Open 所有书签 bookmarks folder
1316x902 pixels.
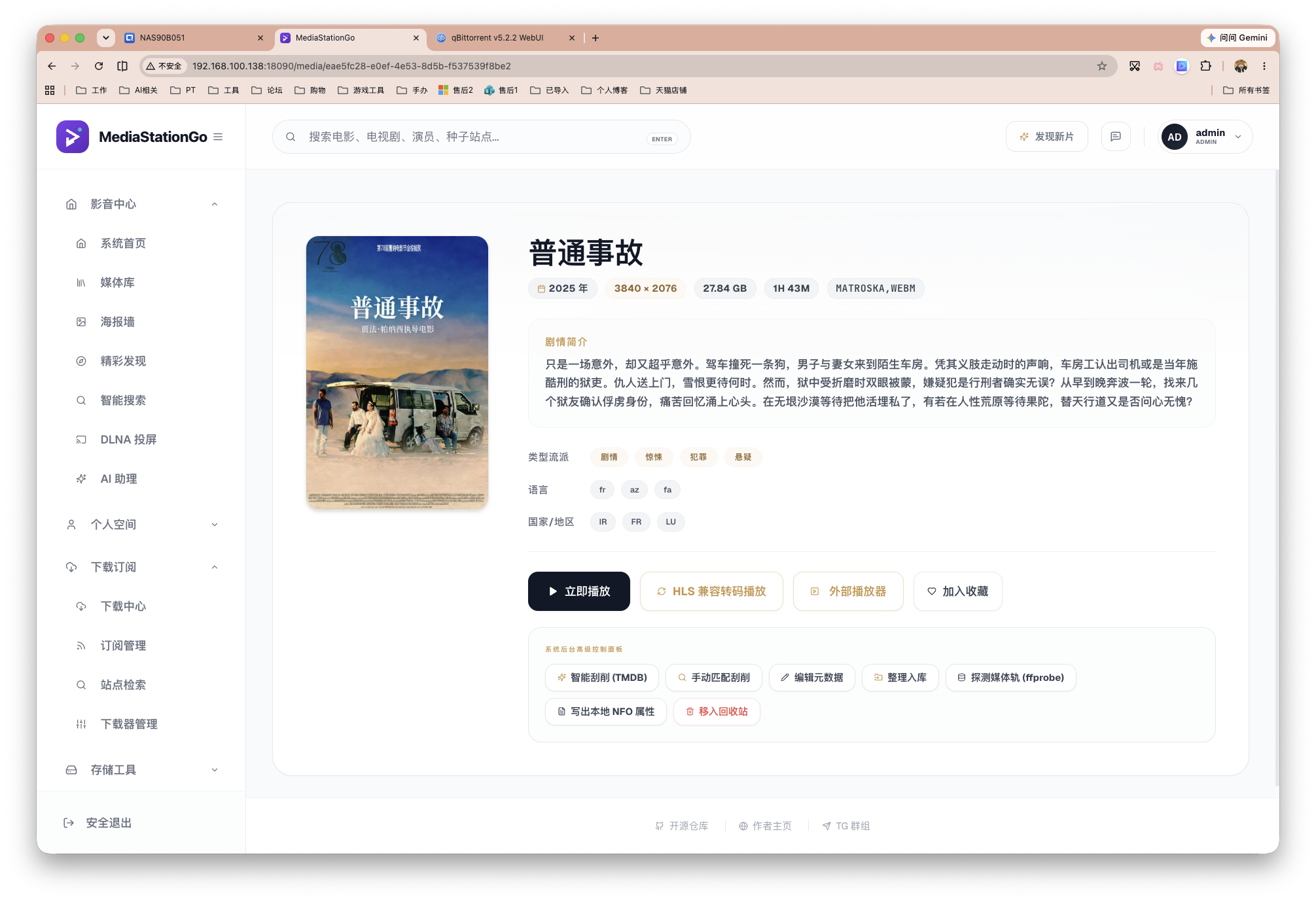pyautogui.click(x=1246, y=90)
